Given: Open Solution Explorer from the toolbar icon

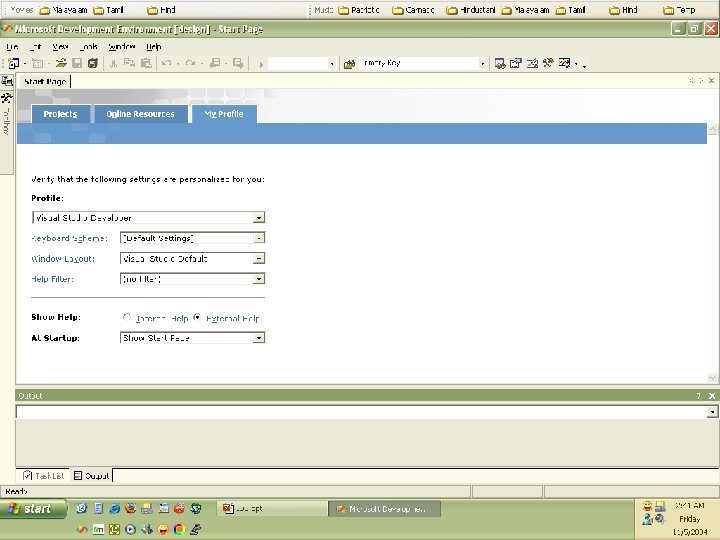Looking at the screenshot, I should coord(500,63).
